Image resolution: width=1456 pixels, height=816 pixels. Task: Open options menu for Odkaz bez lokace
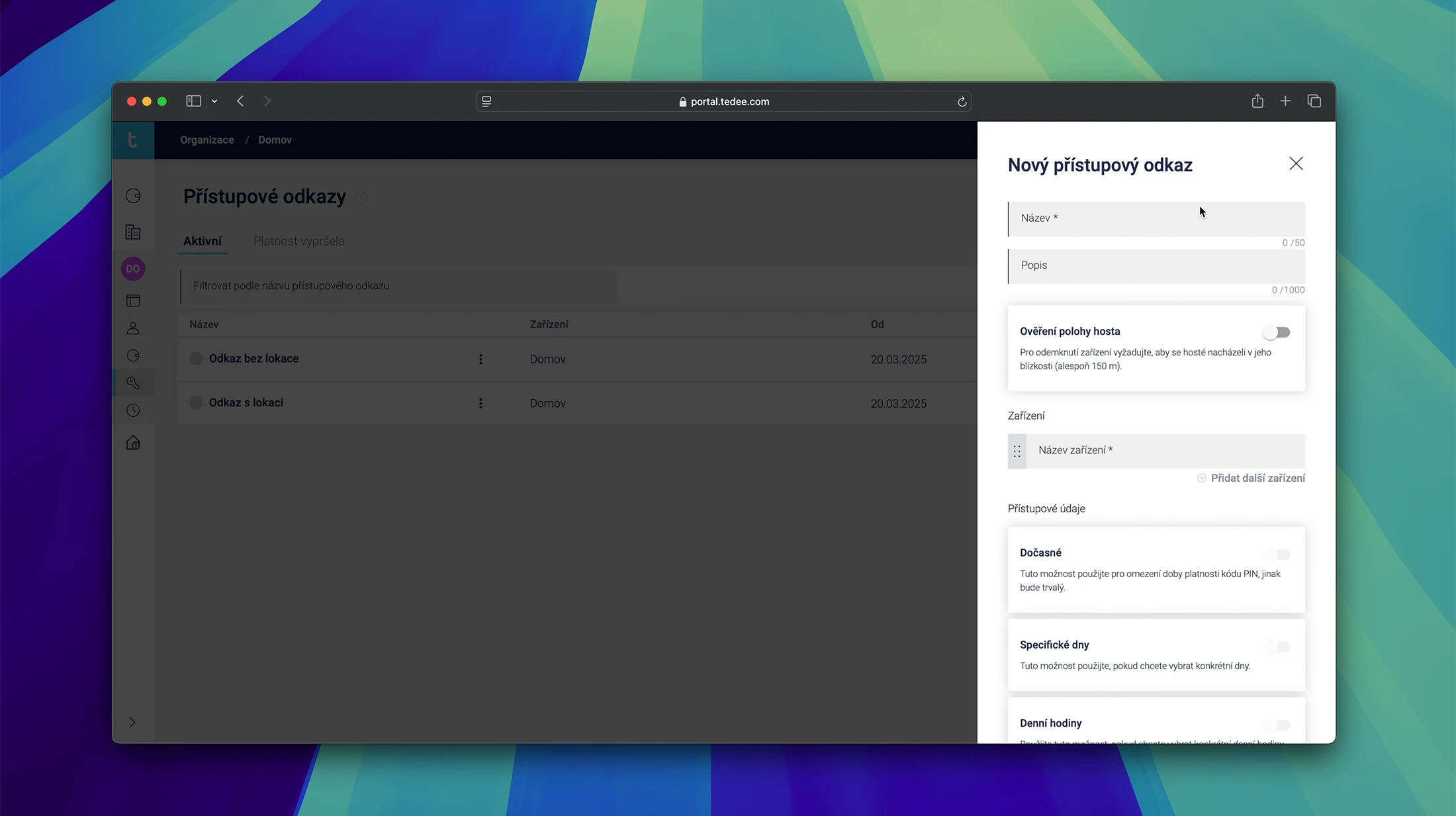(x=480, y=359)
